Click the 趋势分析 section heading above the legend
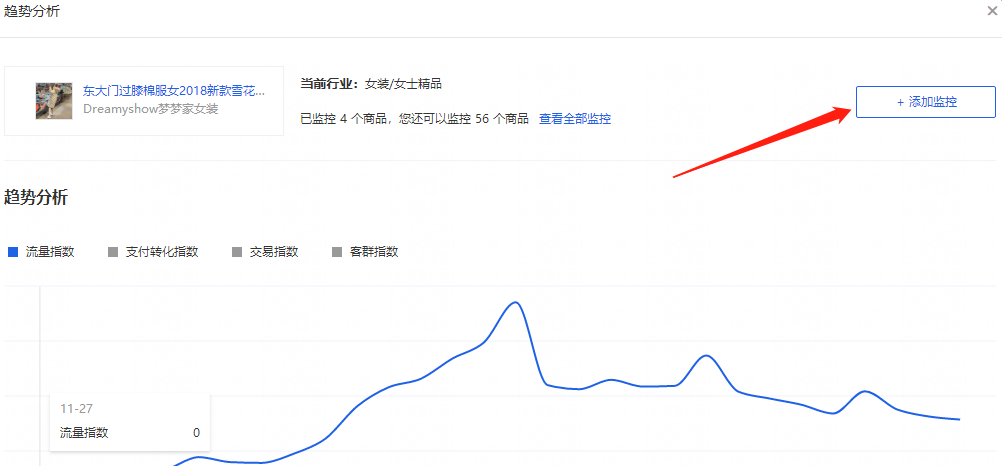The image size is (1002, 466). 36,198
